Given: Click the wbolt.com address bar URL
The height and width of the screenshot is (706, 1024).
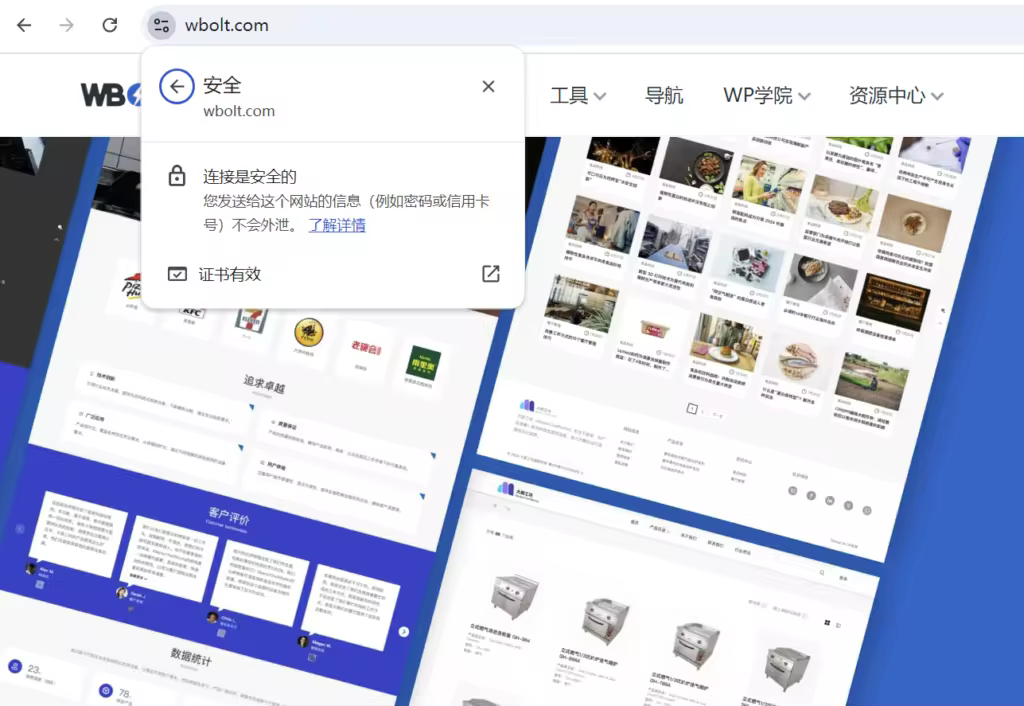Looking at the screenshot, I should (227, 25).
